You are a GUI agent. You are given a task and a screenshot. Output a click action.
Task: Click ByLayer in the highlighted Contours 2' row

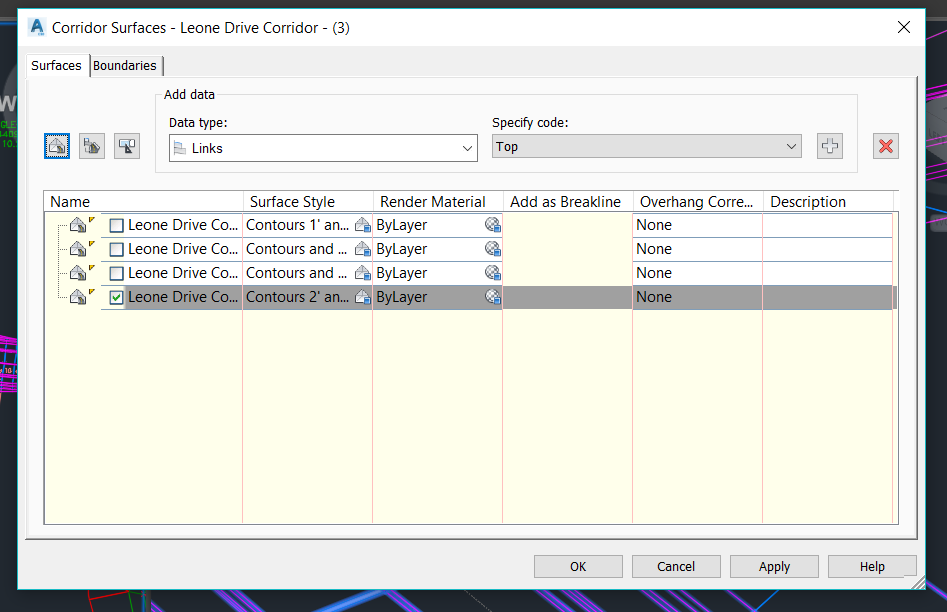(402, 297)
